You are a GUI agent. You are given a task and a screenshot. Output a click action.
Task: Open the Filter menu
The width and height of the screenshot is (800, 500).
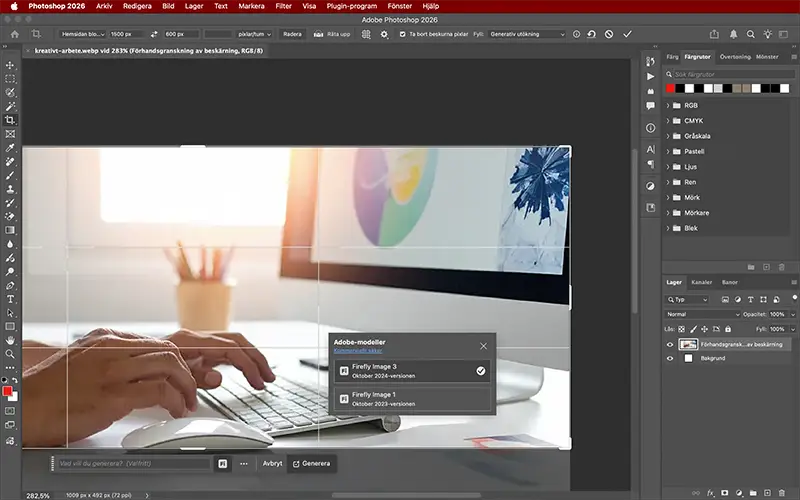[x=283, y=6]
